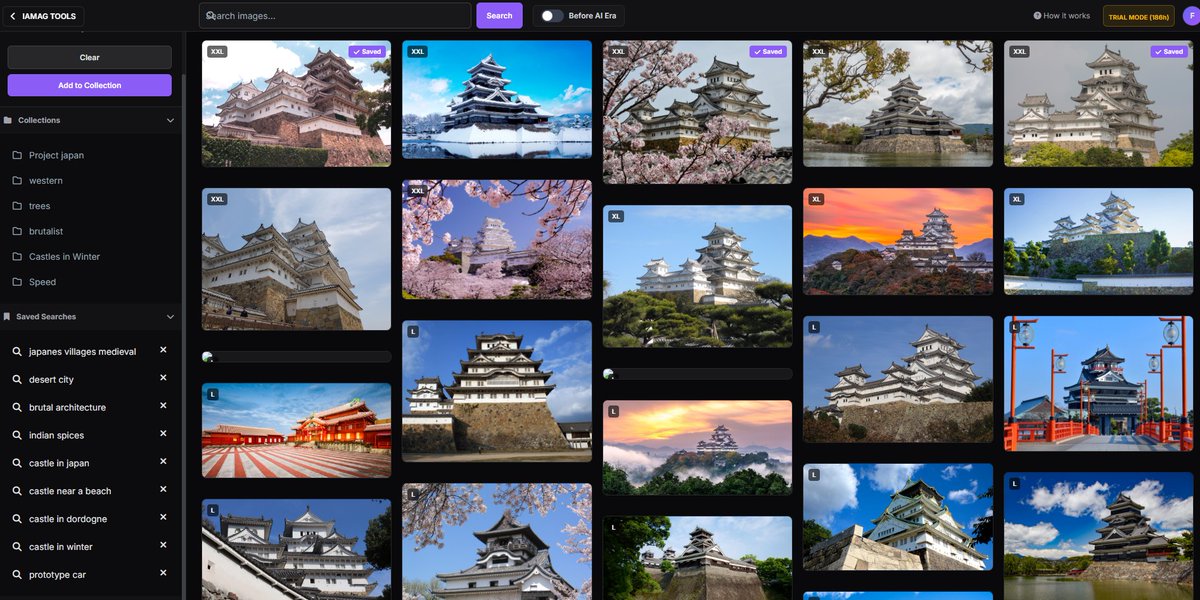Screen dimensions: 1200x600
Task: Open the red bridge with lanterns thumbnail
Action: [1099, 383]
